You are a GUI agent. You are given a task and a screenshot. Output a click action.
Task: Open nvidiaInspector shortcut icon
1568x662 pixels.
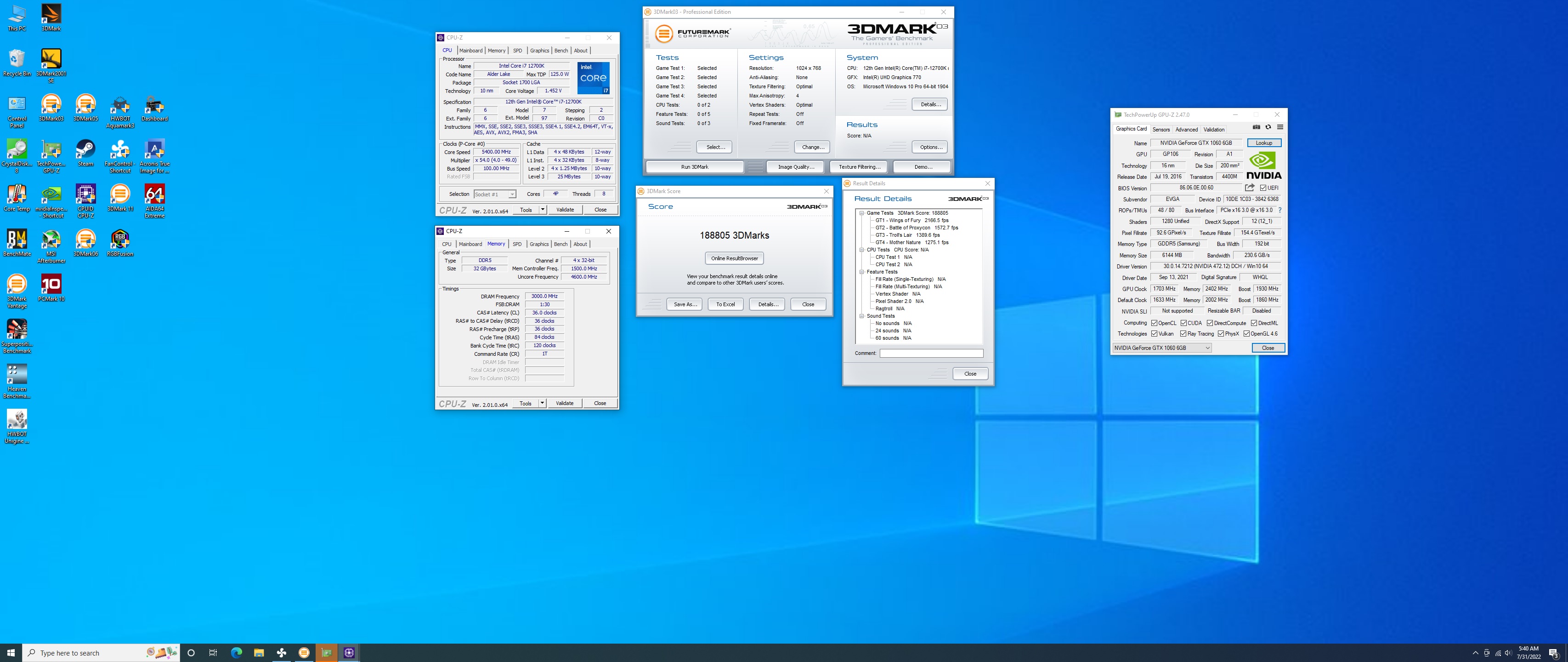(x=51, y=201)
